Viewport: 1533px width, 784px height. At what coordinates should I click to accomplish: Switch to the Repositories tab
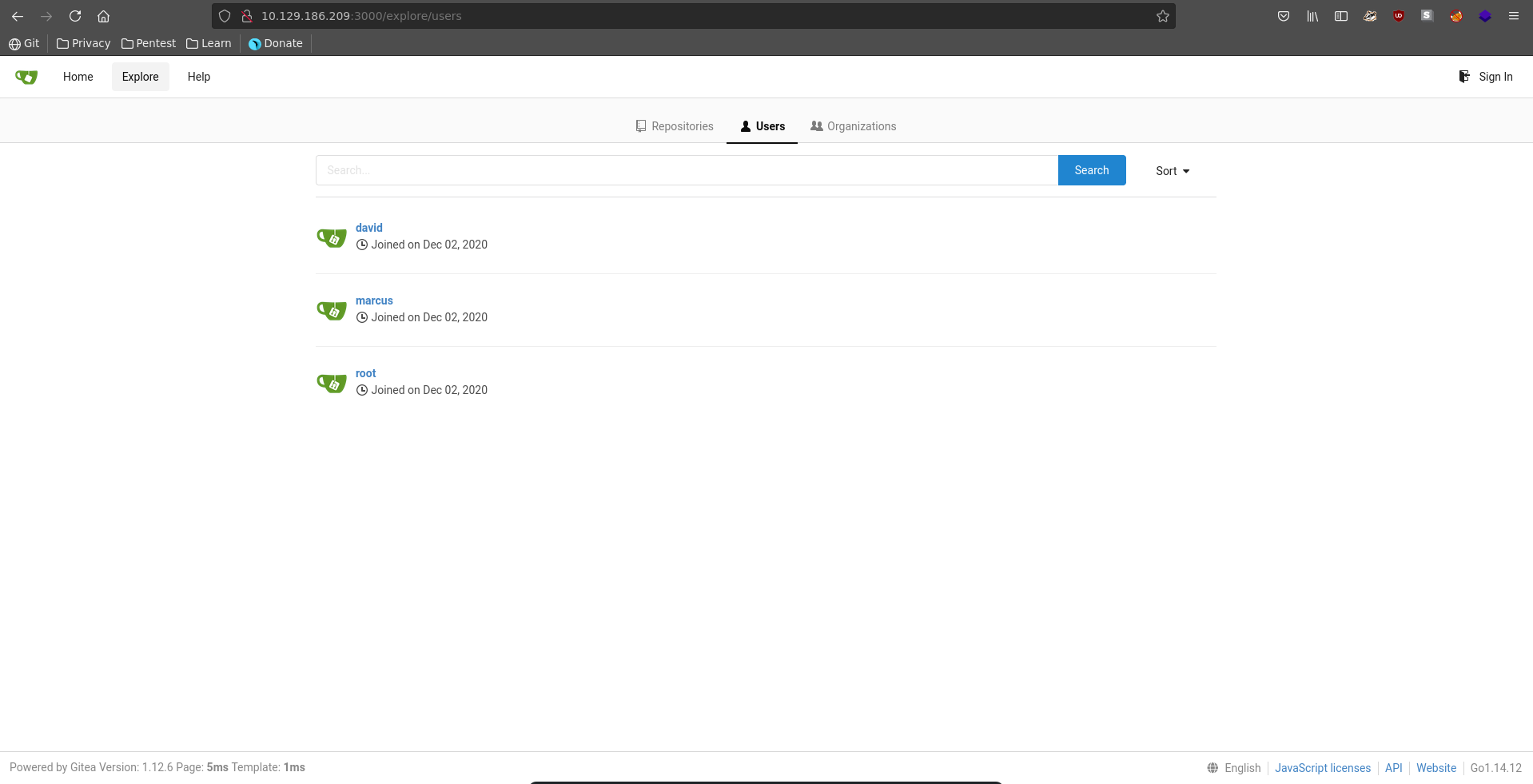tap(675, 126)
